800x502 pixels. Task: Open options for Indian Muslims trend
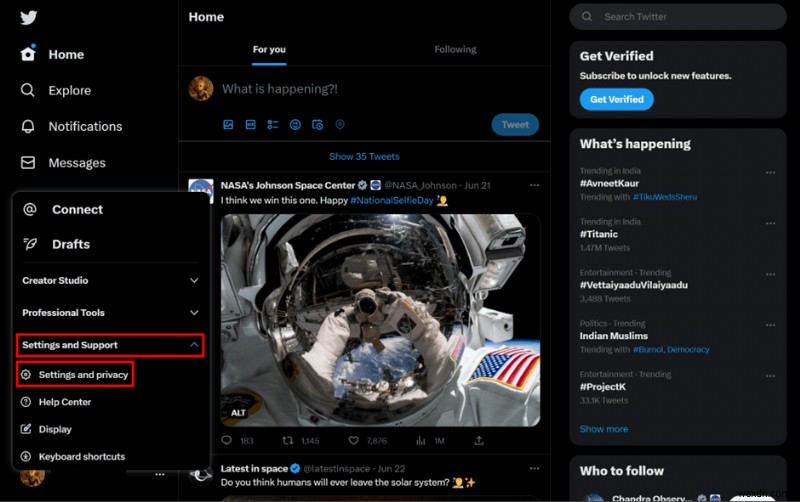click(x=770, y=324)
